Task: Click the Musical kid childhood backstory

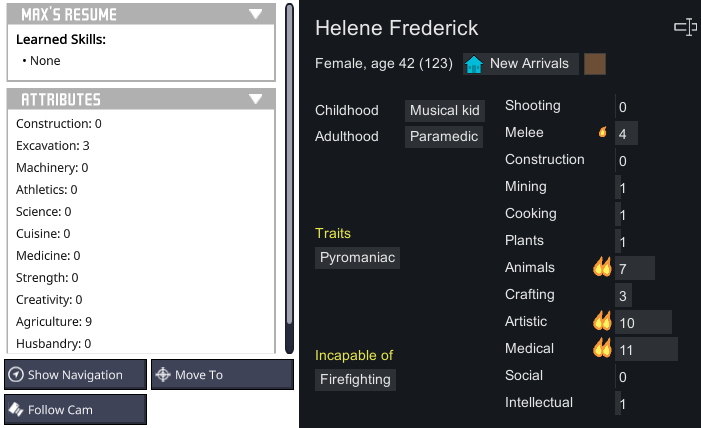Action: coord(445,110)
